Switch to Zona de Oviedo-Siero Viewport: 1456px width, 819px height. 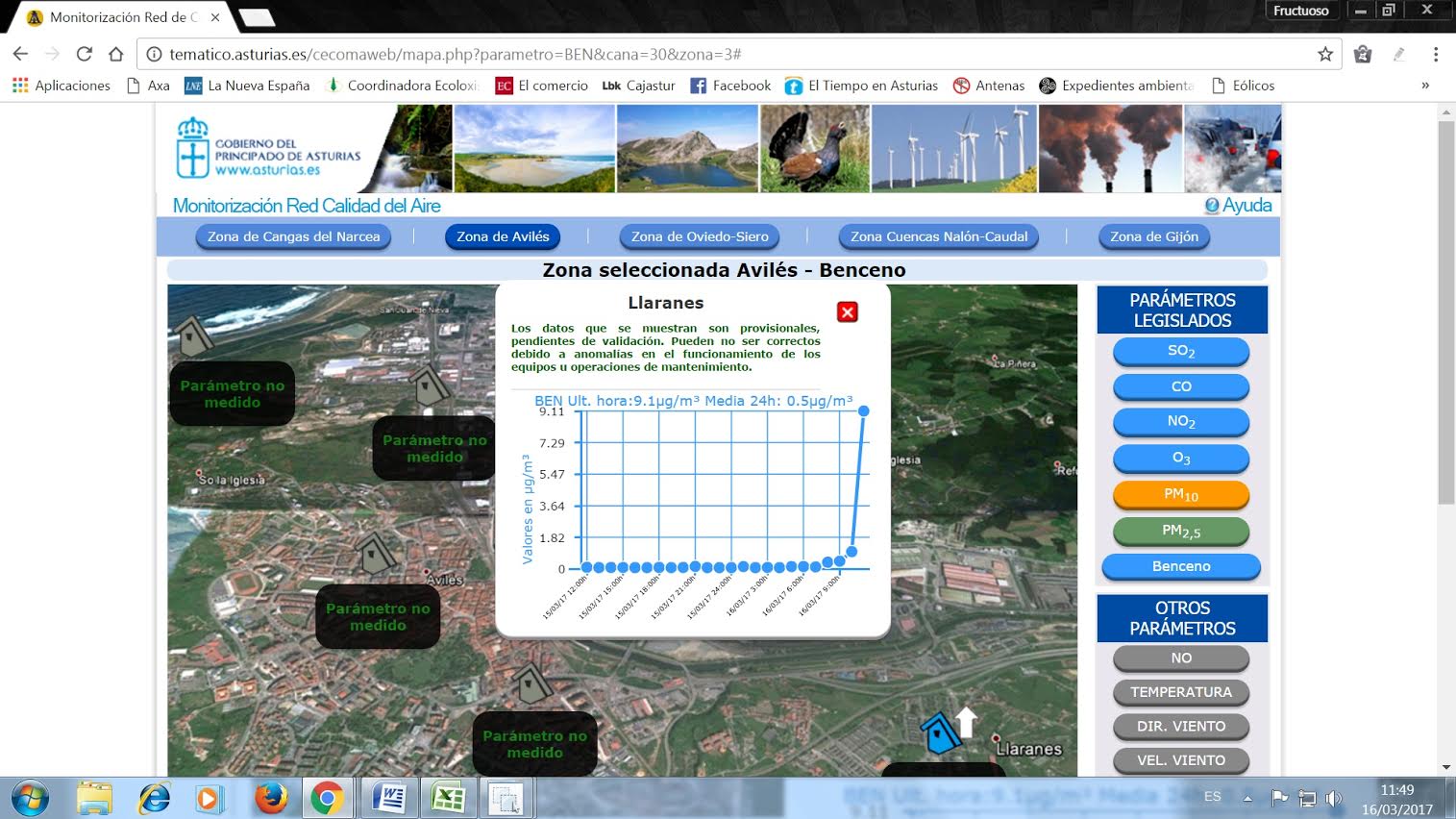(x=700, y=236)
